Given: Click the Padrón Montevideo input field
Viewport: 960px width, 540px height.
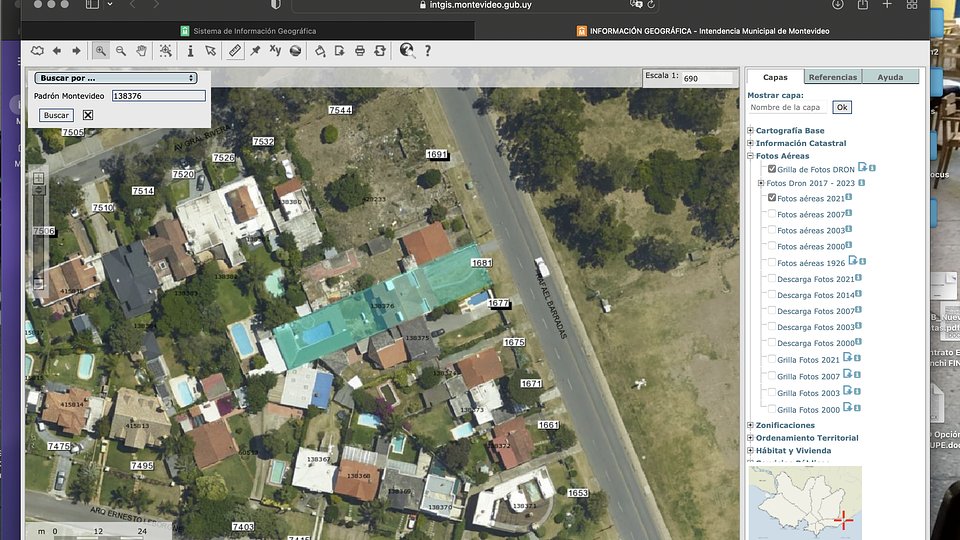Looking at the screenshot, I should 158,96.
